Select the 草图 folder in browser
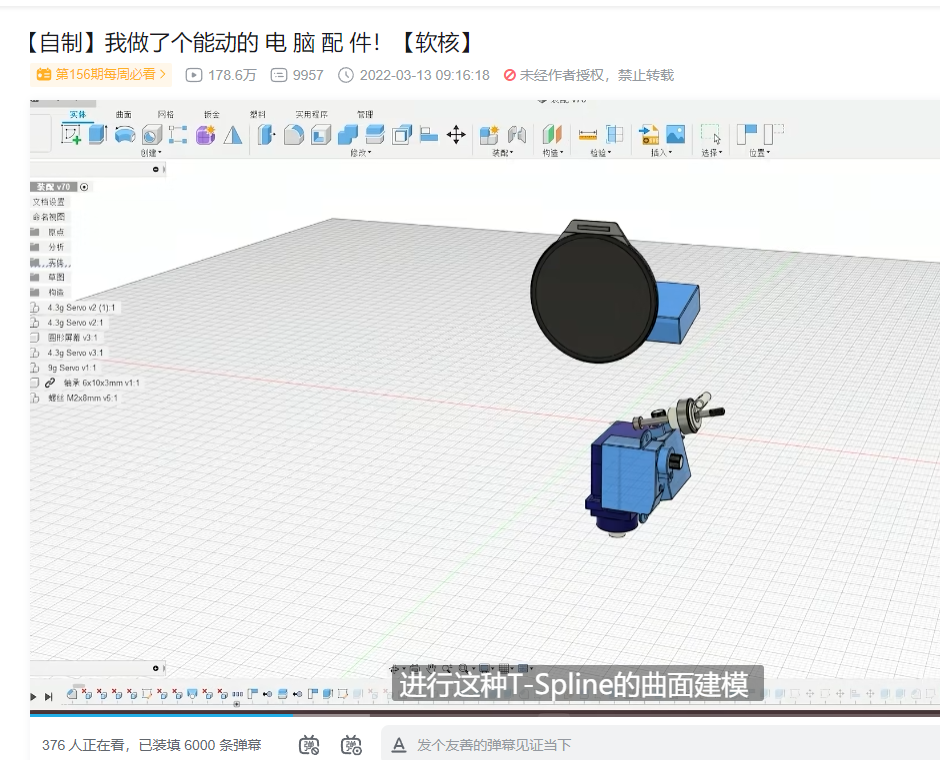 56,277
